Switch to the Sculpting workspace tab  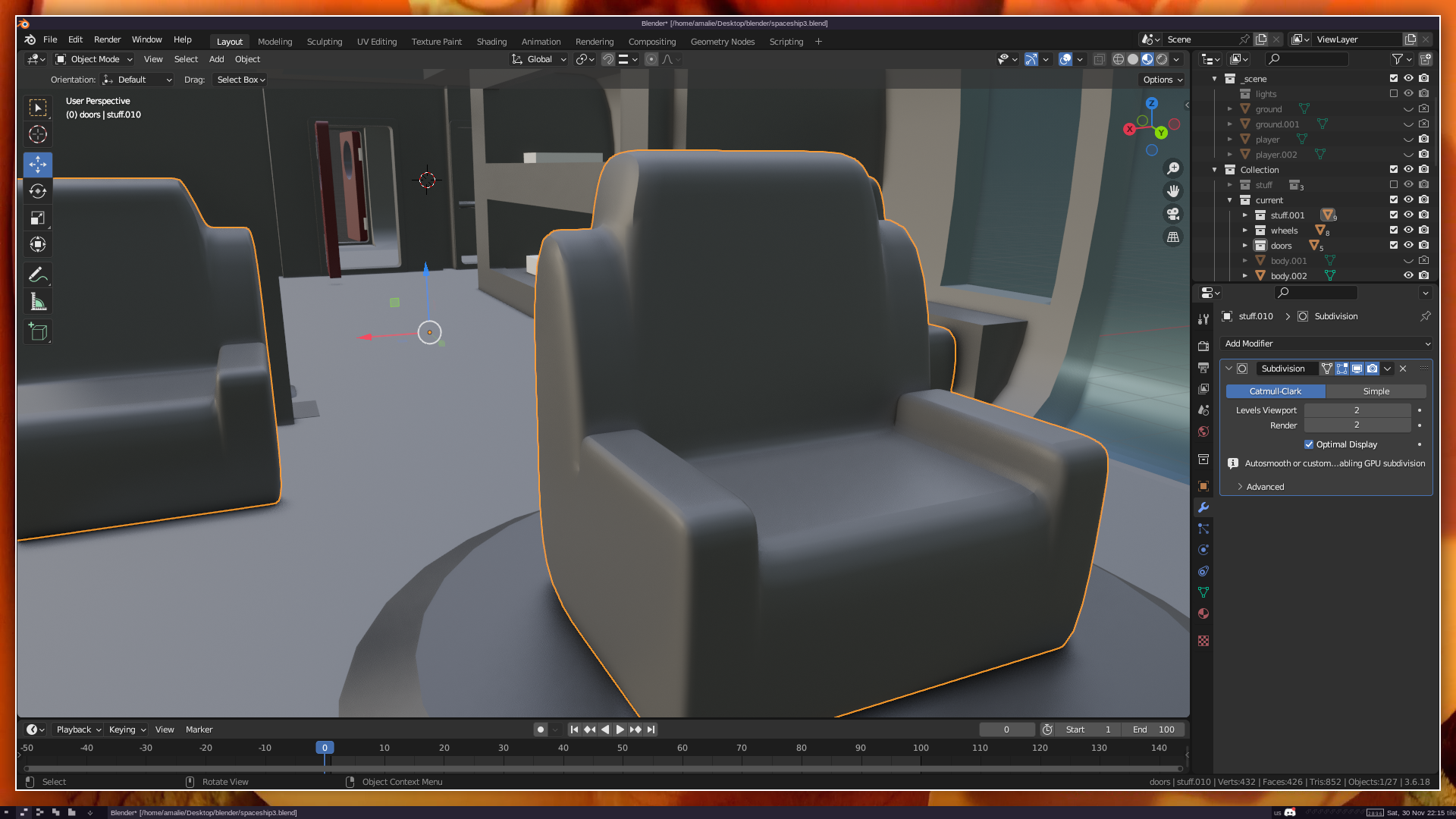[324, 42]
